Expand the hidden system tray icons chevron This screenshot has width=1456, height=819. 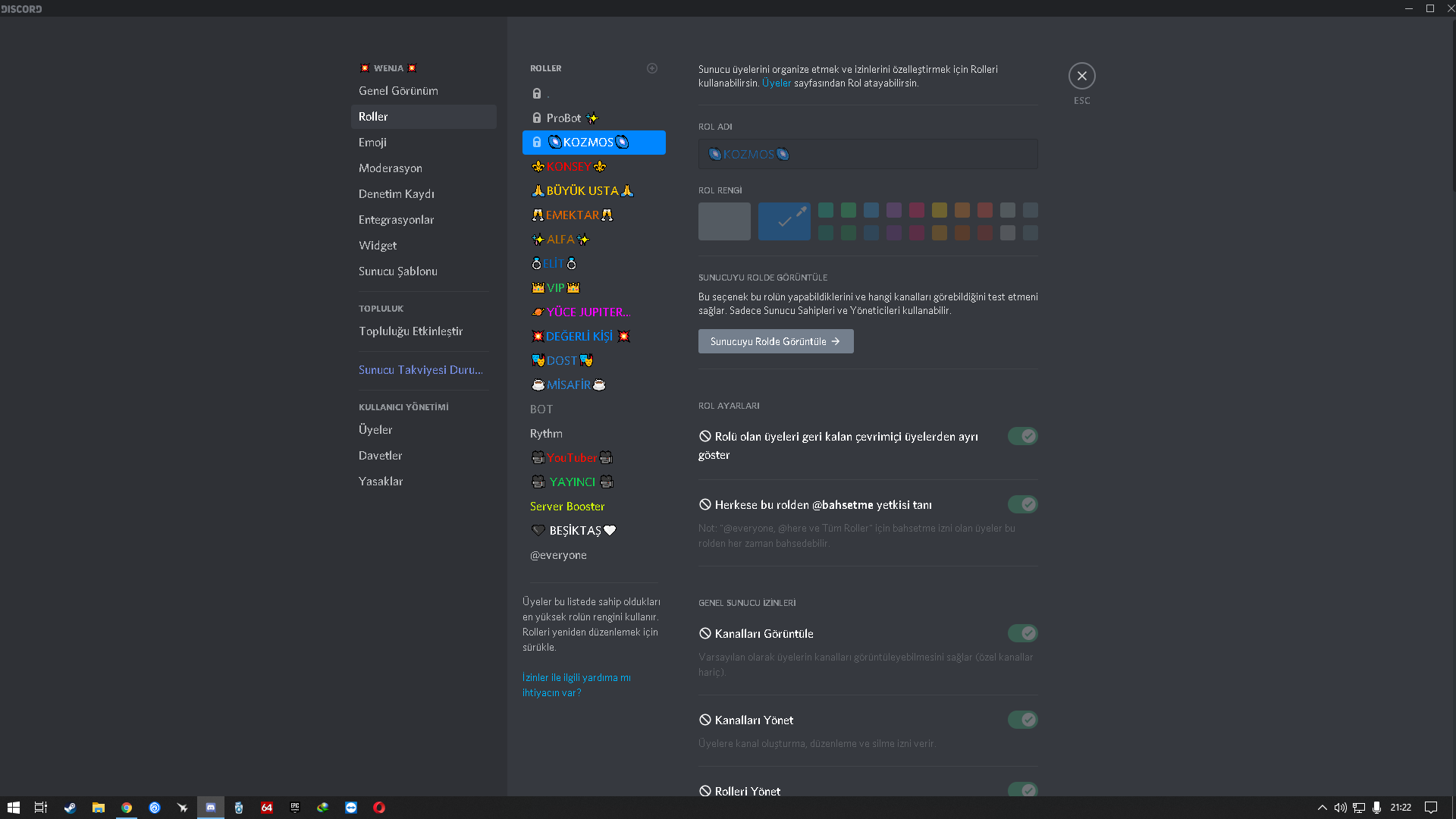(x=1322, y=808)
